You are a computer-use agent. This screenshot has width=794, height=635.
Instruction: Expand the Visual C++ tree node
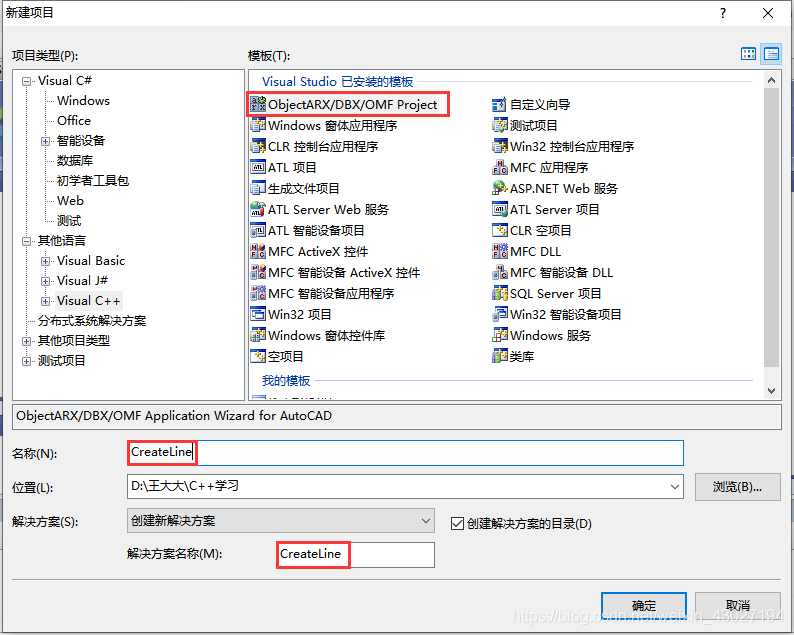(x=46, y=301)
